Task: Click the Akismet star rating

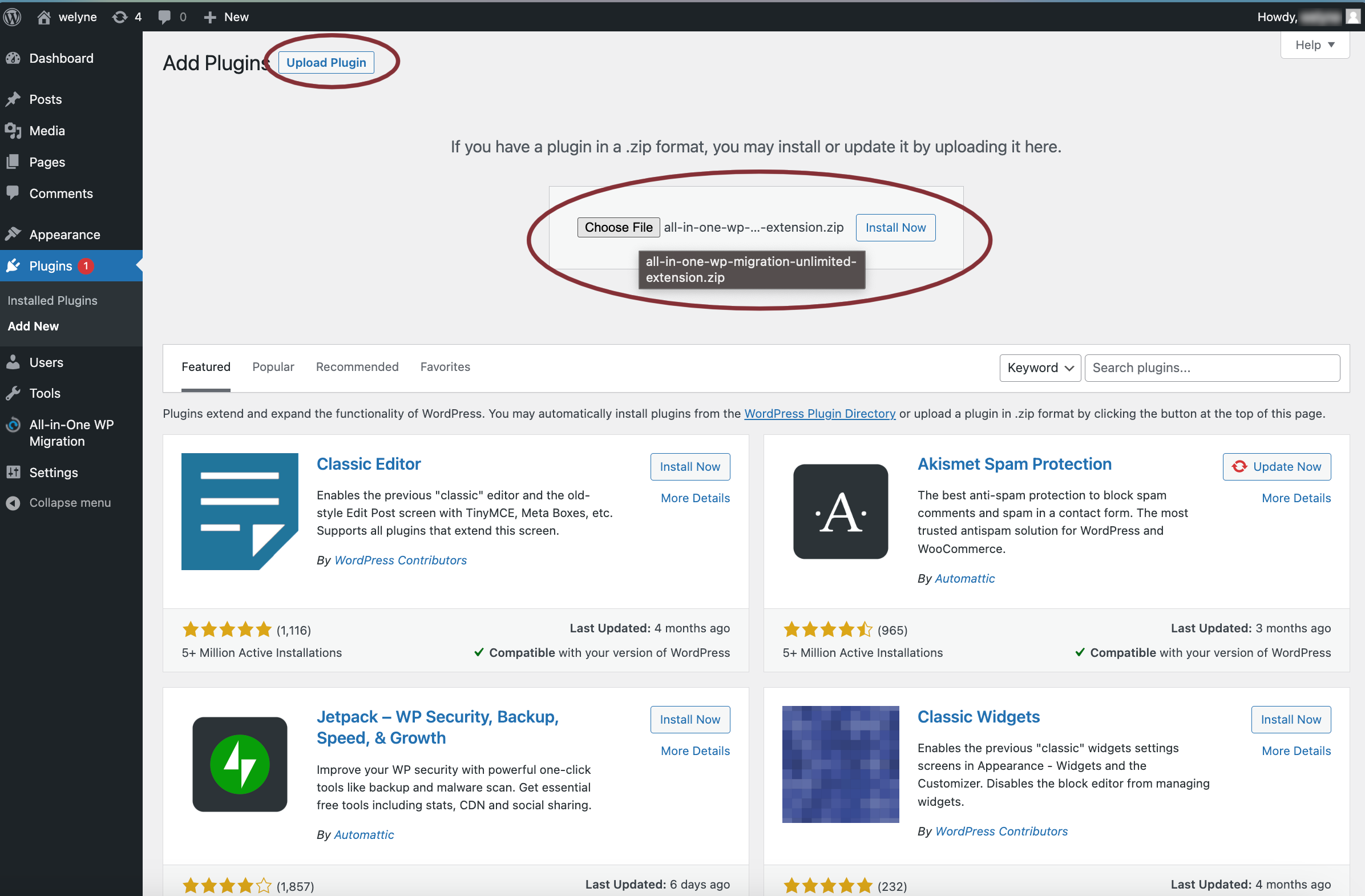Action: tap(827, 630)
